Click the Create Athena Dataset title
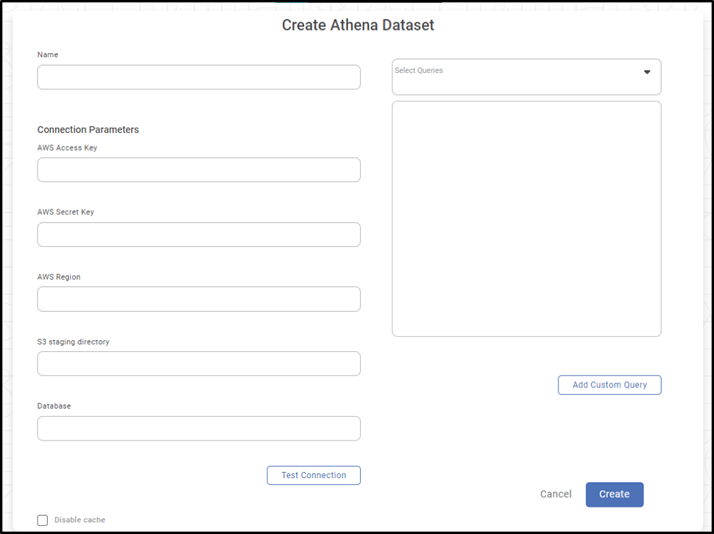 (x=358, y=25)
